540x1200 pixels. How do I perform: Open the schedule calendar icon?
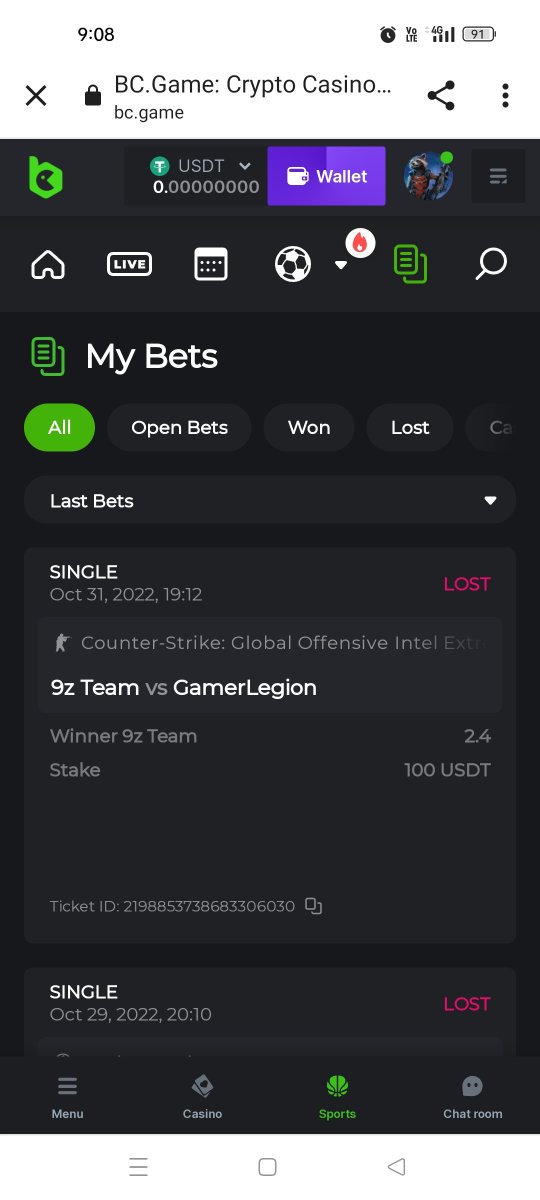click(211, 264)
